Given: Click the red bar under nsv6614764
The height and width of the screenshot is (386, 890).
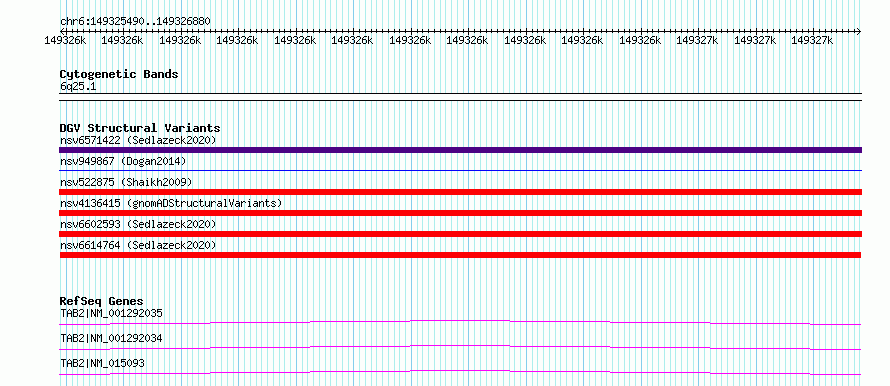Looking at the screenshot, I should [460, 255].
